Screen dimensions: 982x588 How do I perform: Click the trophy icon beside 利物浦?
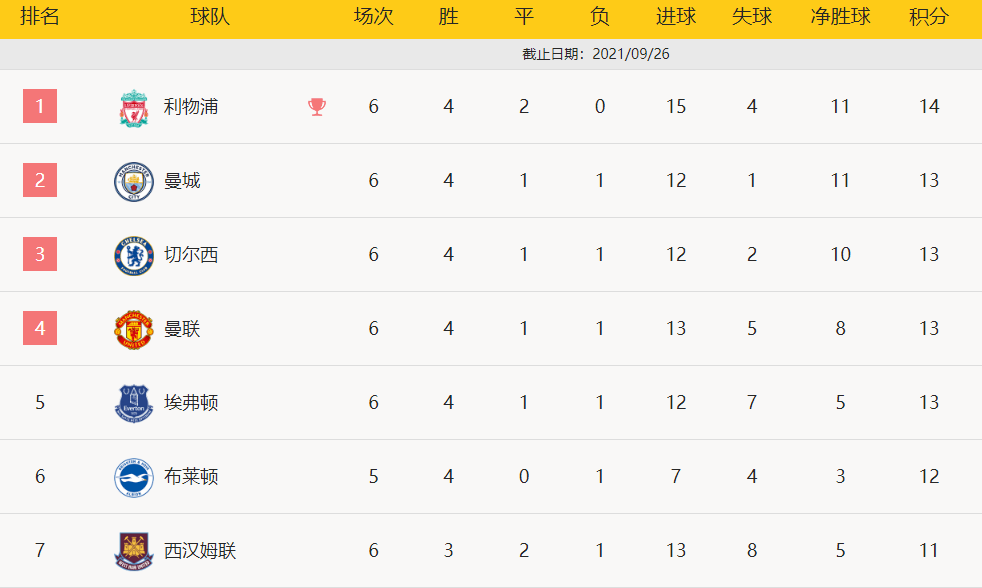pos(317,107)
